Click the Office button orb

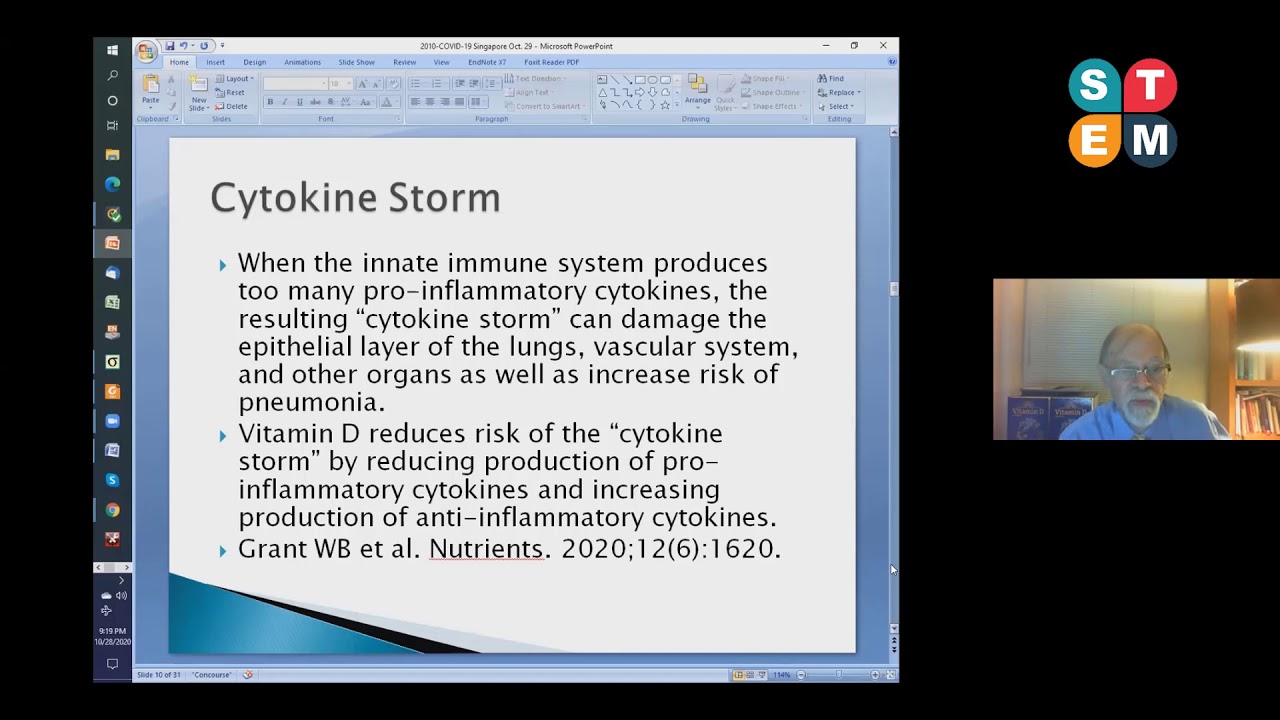[x=147, y=51]
